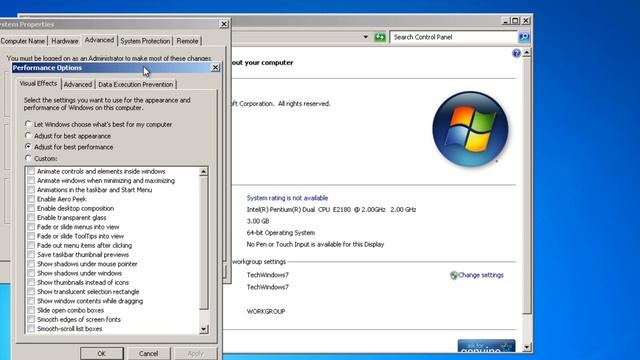
Task: Click the 3.00 GB memory value
Action: coord(258,221)
